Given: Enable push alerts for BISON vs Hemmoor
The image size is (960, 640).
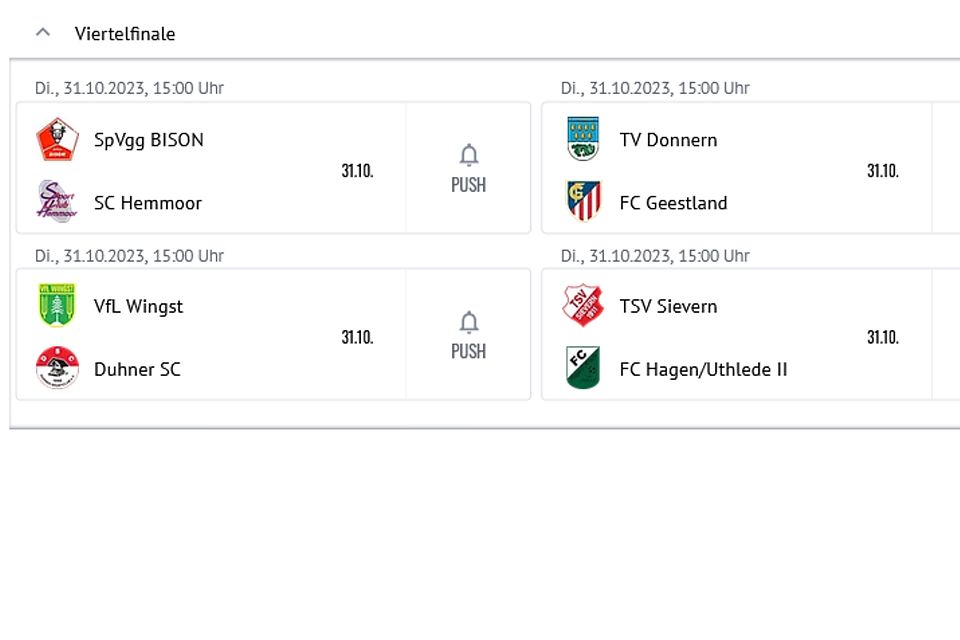Looking at the screenshot, I should pyautogui.click(x=468, y=168).
